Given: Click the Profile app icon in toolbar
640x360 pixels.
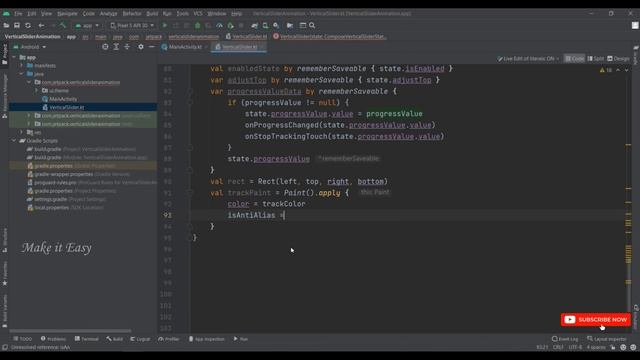Looking at the screenshot, I should point(219,25).
